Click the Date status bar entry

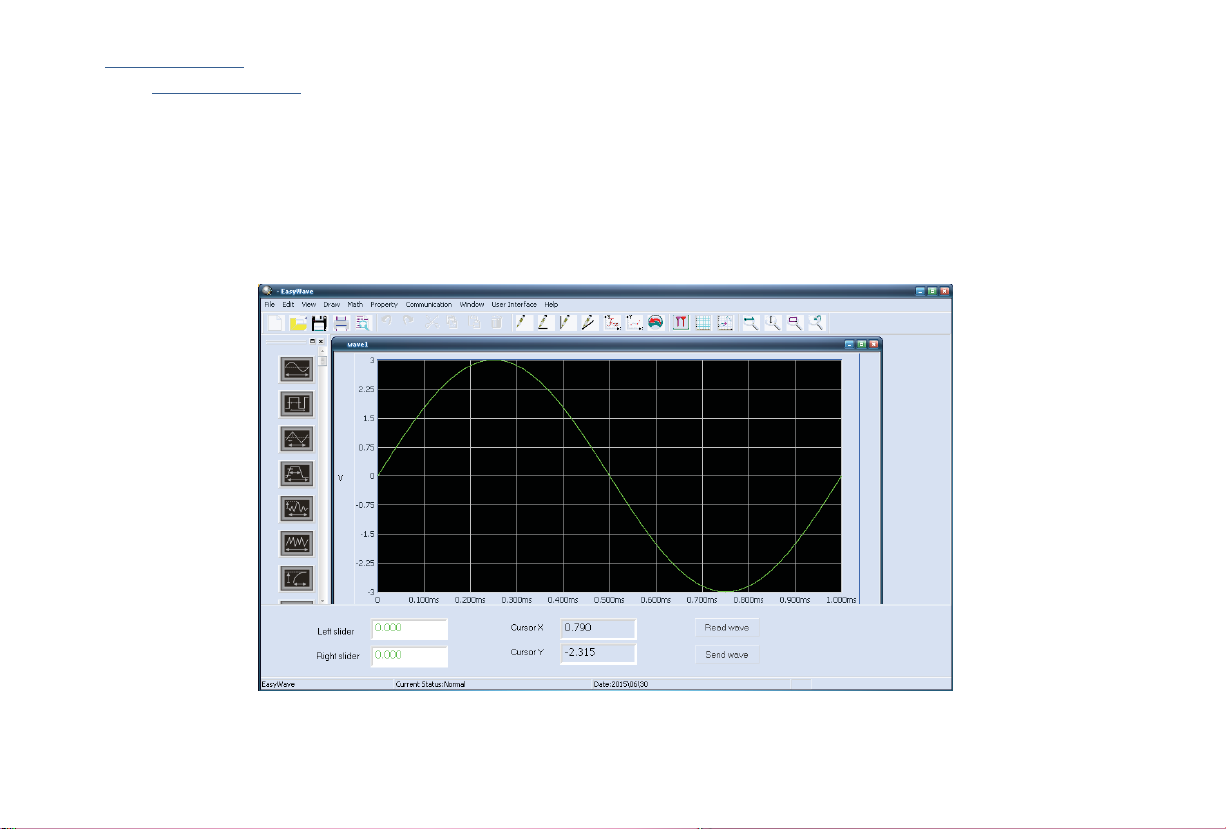click(x=622, y=685)
